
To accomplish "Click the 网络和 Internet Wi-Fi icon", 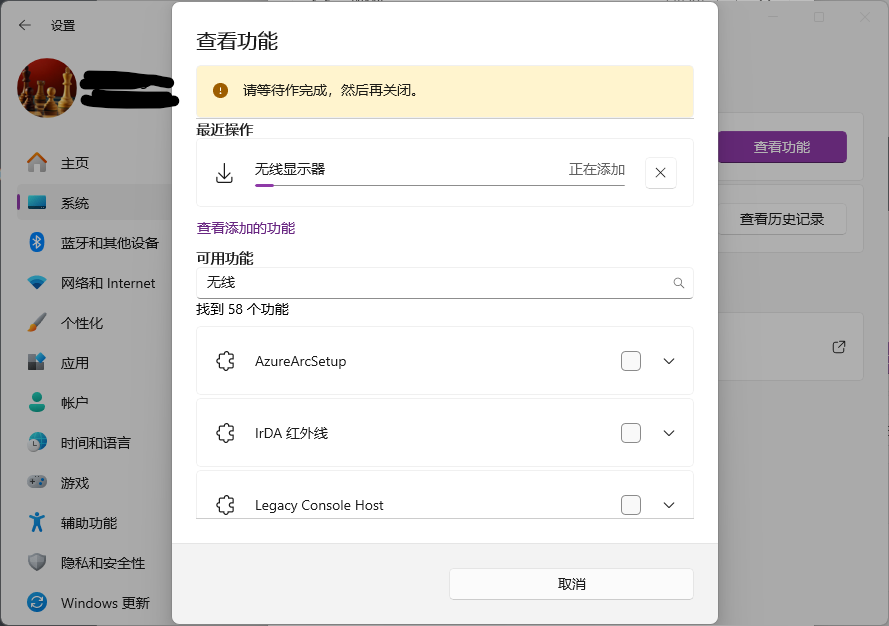I will [x=37, y=283].
